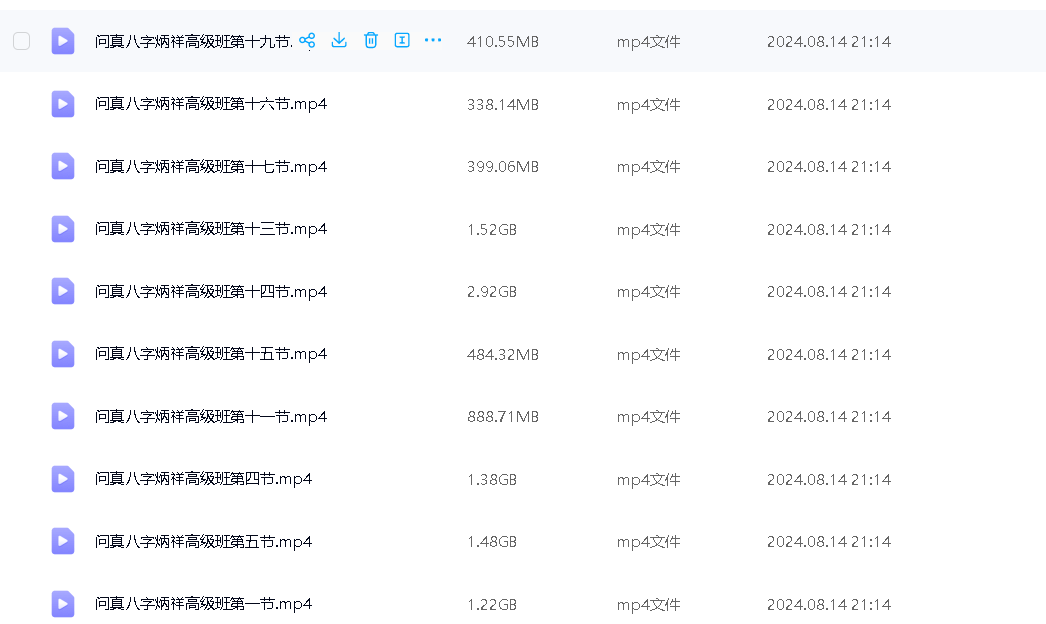The height and width of the screenshot is (624, 1046).
Task: Click the video icon of 第十七节.mp4
Action: pos(63,166)
